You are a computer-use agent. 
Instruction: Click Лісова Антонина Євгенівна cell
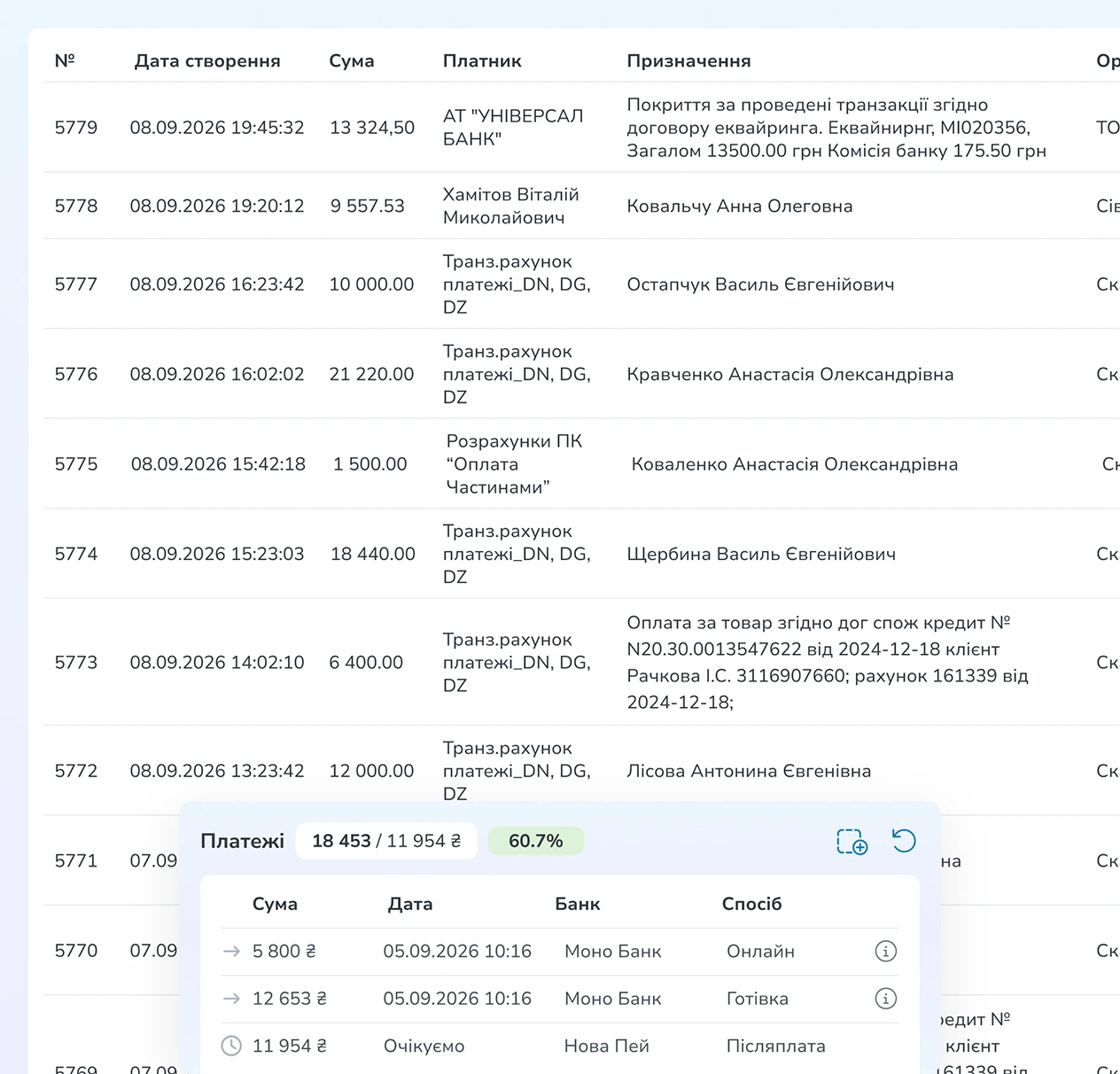pos(749,772)
